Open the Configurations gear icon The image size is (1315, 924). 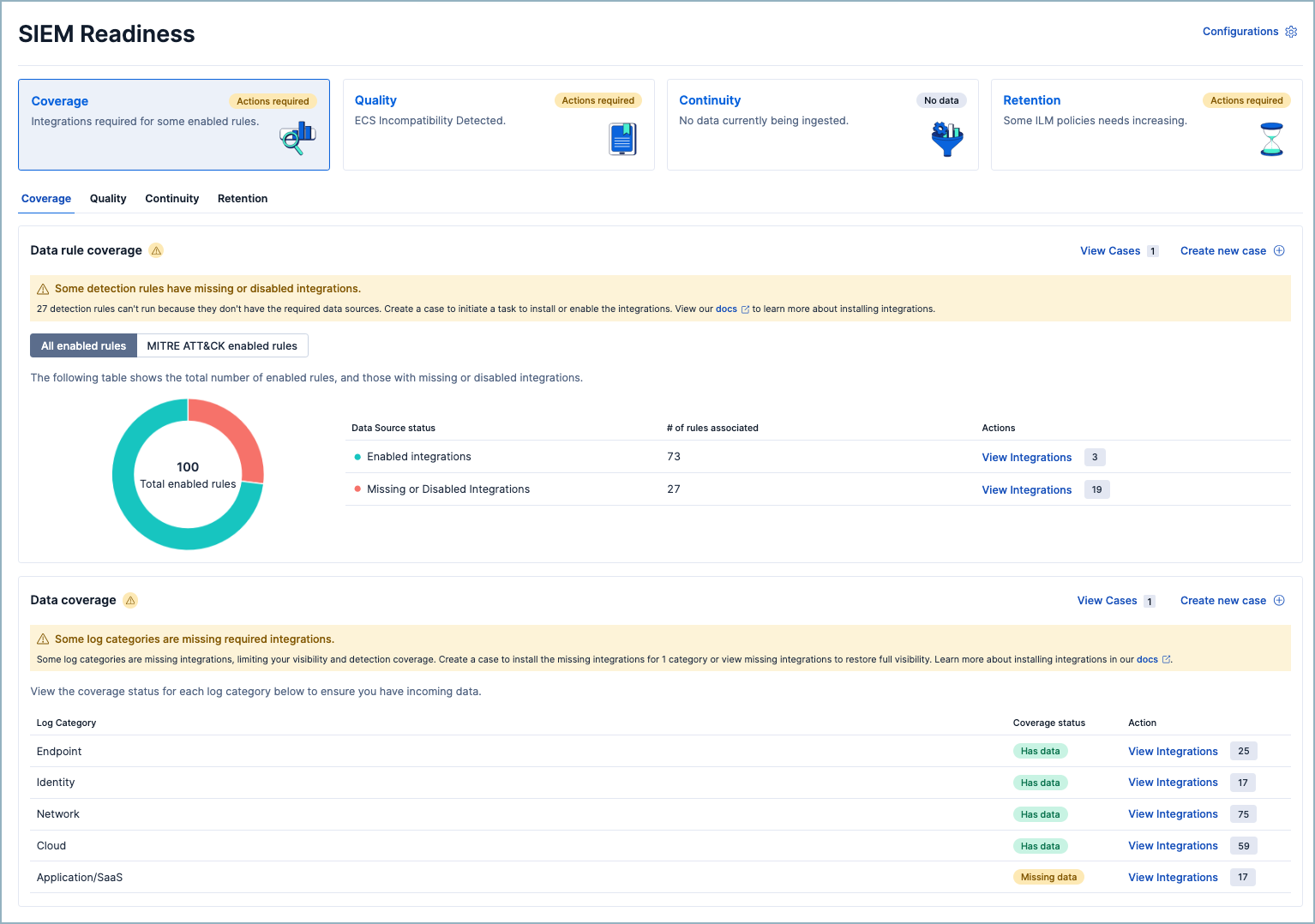point(1292,32)
